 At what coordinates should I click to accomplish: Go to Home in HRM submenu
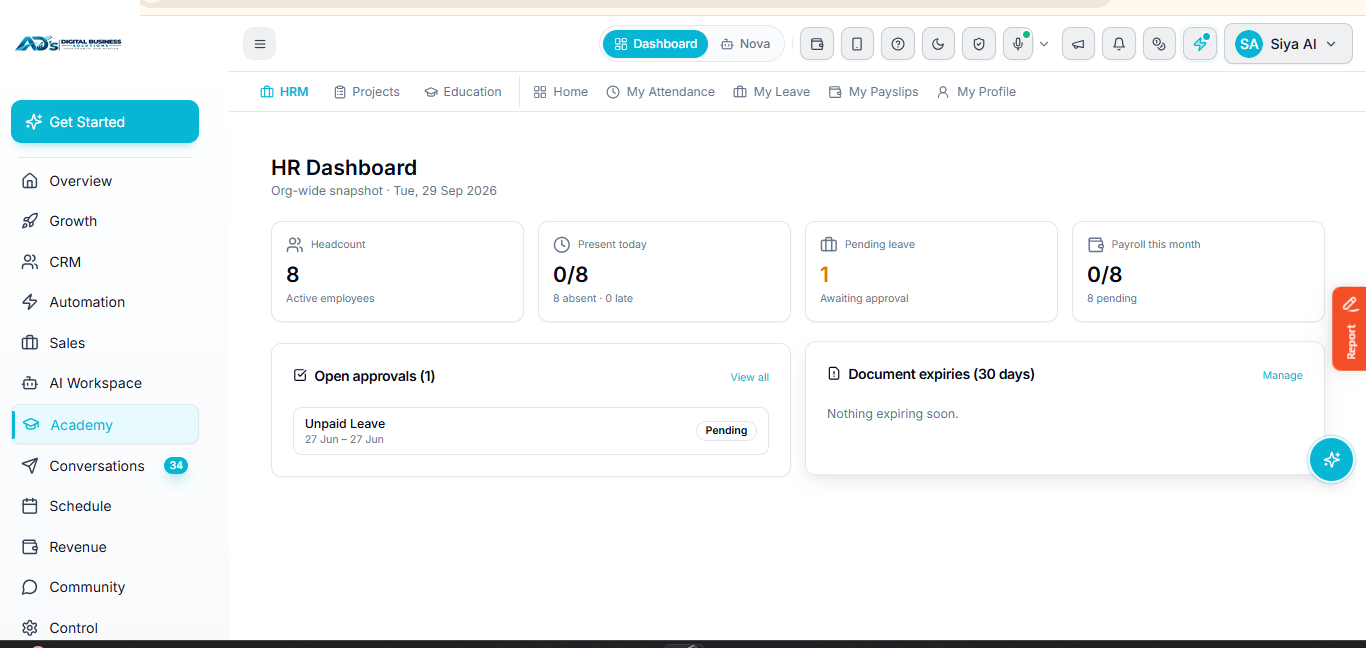[x=560, y=92]
